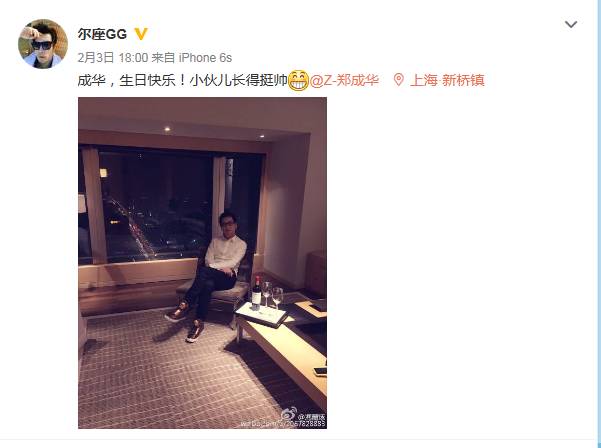Click the 来自 source label
This screenshot has height=448, width=601.
163,58
